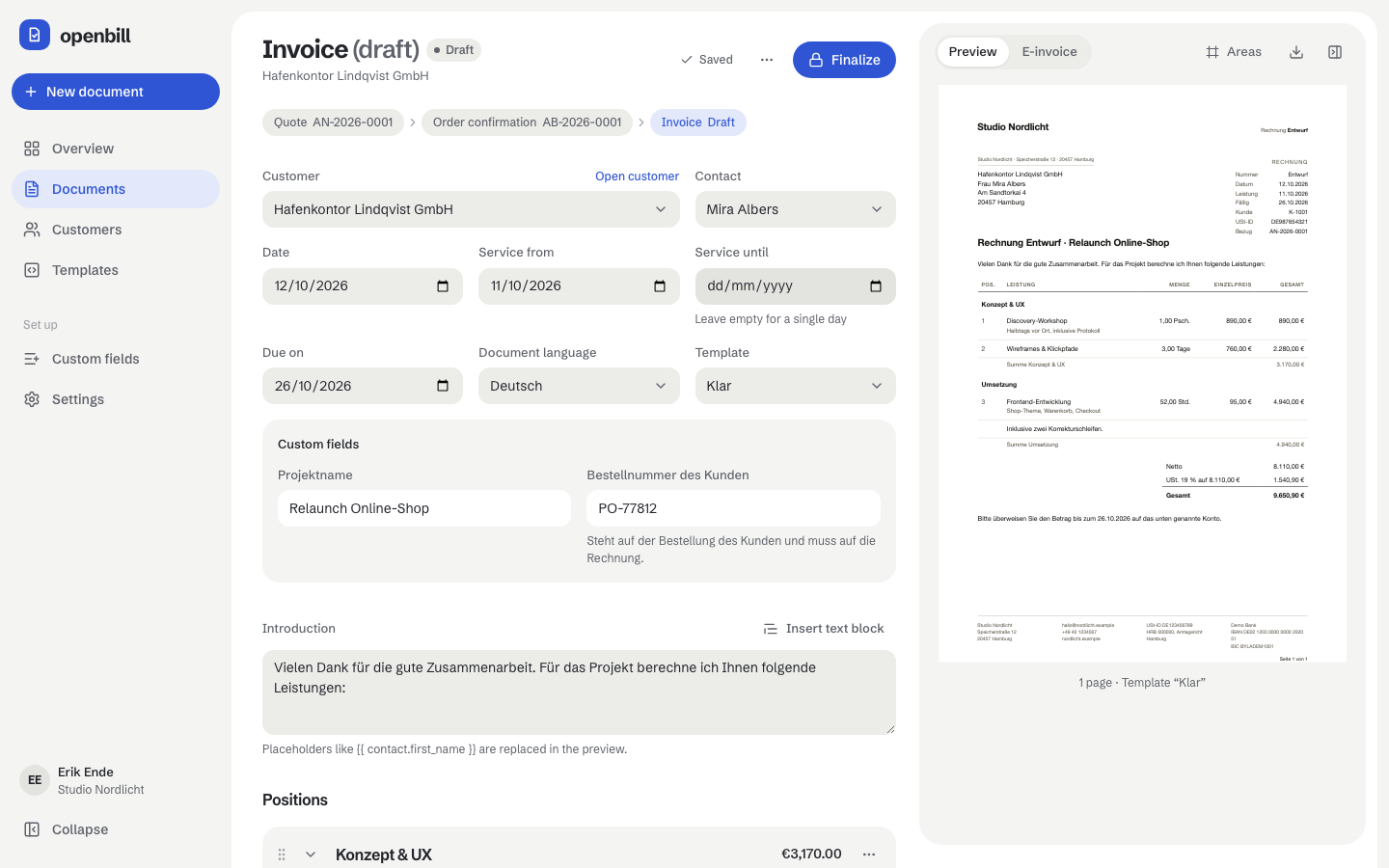Collapse the sidebar
Screen dimensions: 1389x868
pyautogui.click(x=116, y=829)
